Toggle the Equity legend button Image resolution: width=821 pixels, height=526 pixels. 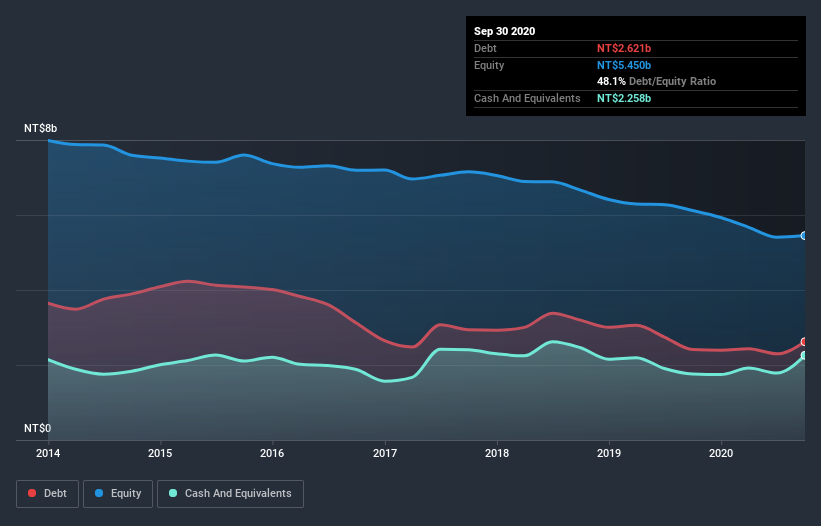point(118,494)
